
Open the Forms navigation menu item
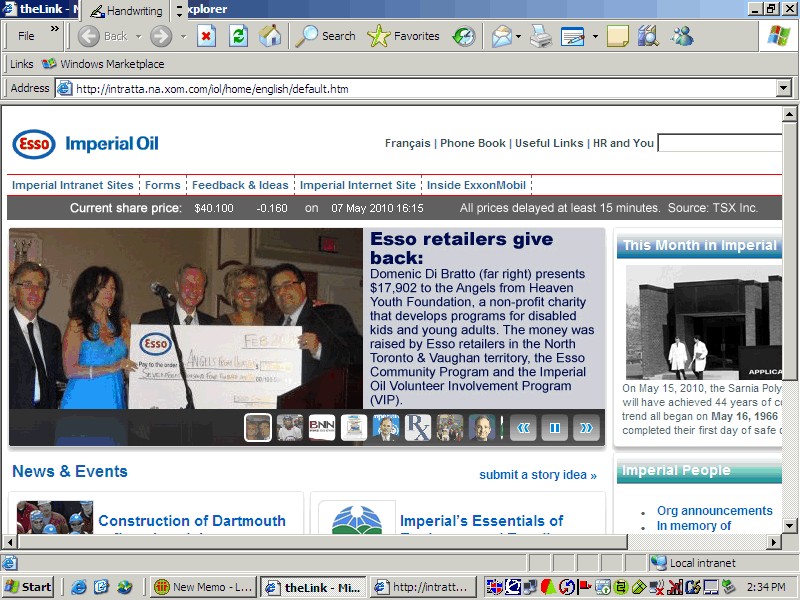coord(163,185)
